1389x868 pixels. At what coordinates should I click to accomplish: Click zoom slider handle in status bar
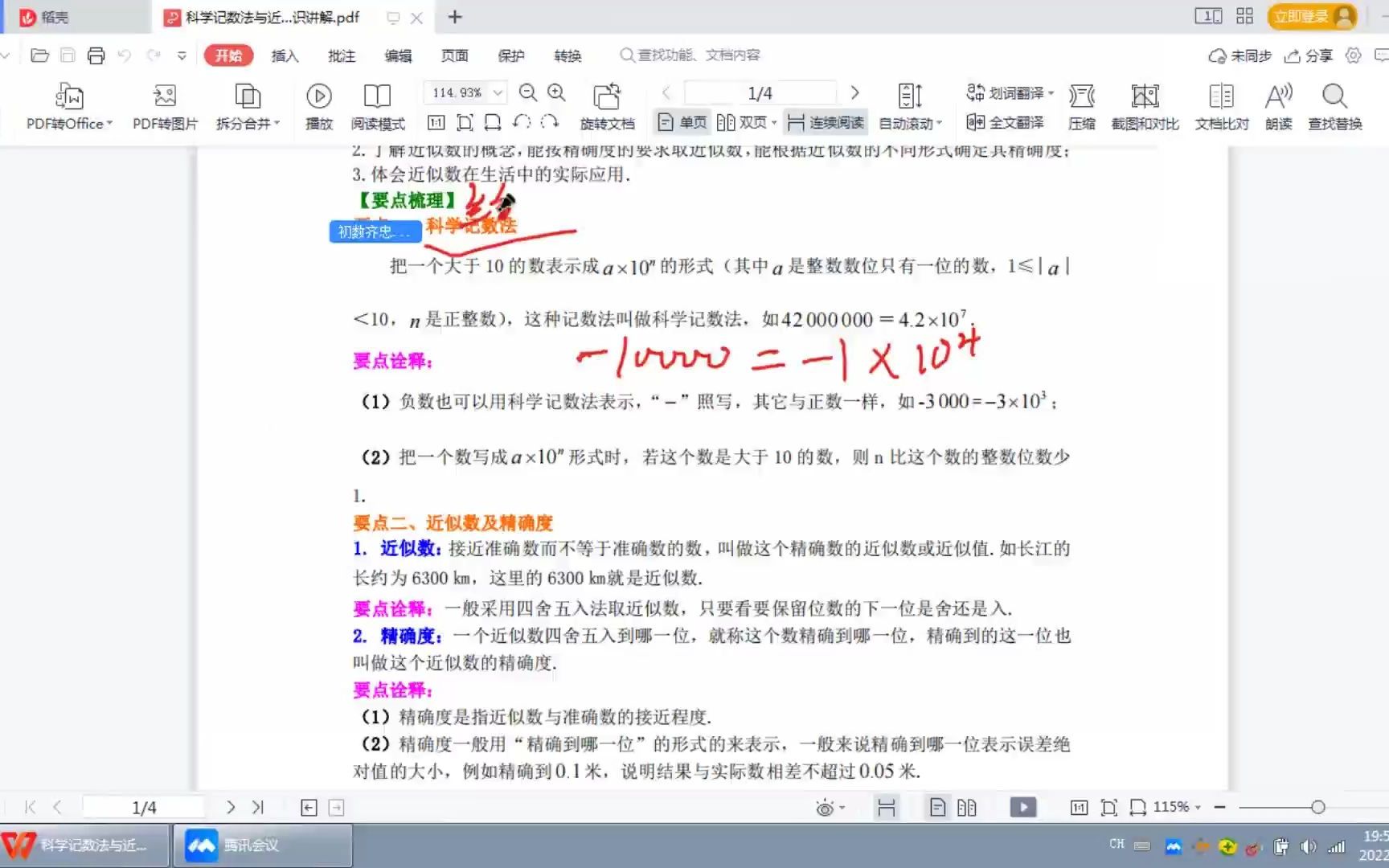click(1317, 807)
